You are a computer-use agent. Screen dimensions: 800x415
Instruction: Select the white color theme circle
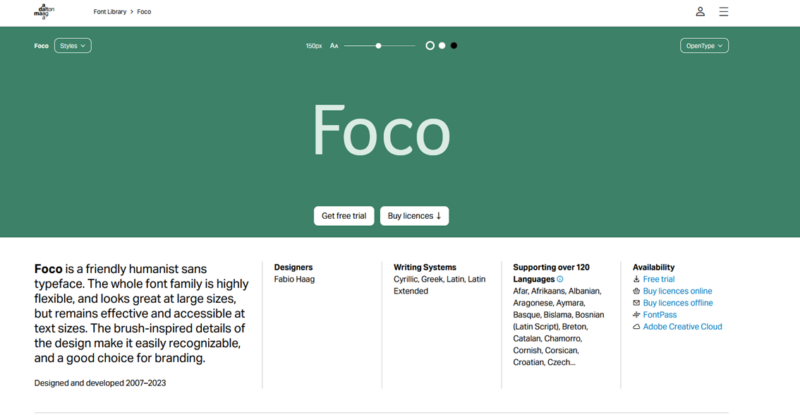tap(442, 46)
